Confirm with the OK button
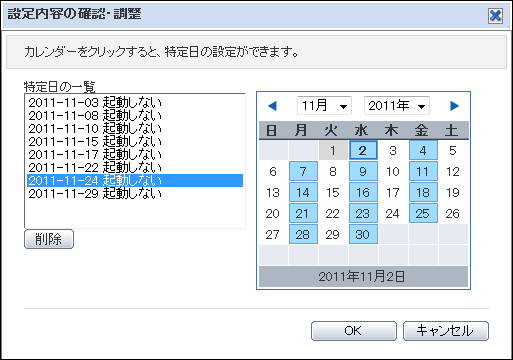The image size is (513, 360). (x=354, y=331)
